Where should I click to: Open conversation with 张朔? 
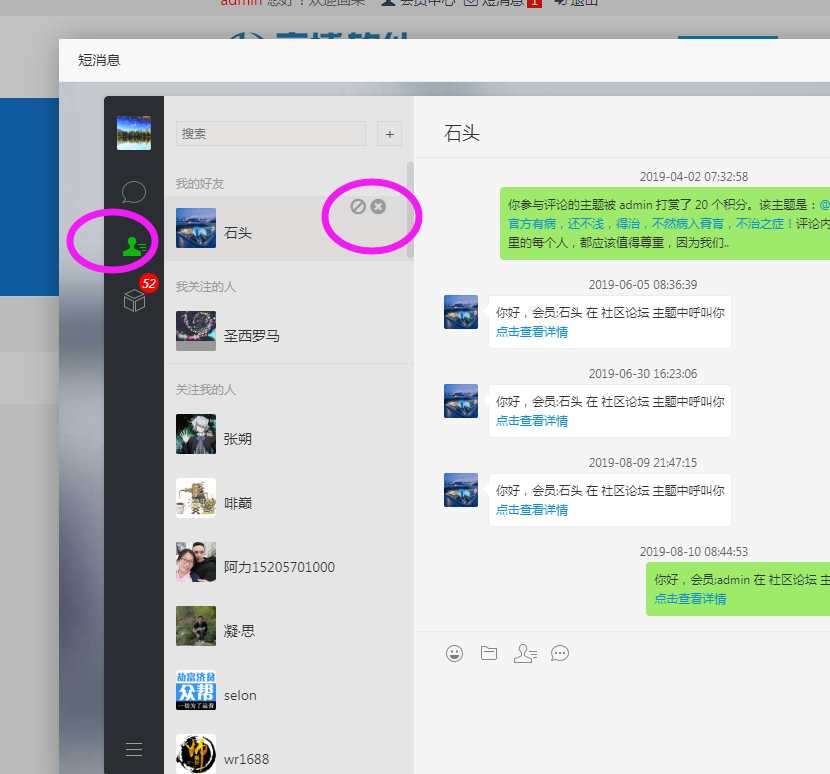238,439
